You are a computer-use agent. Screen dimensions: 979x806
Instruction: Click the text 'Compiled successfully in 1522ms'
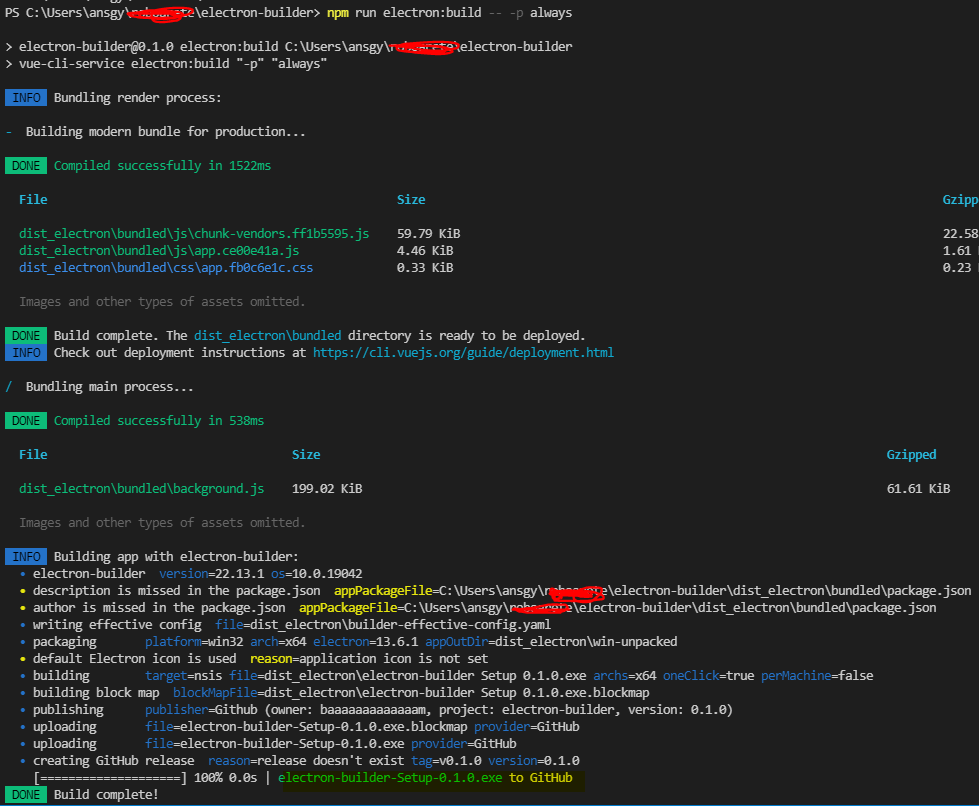tap(162, 165)
